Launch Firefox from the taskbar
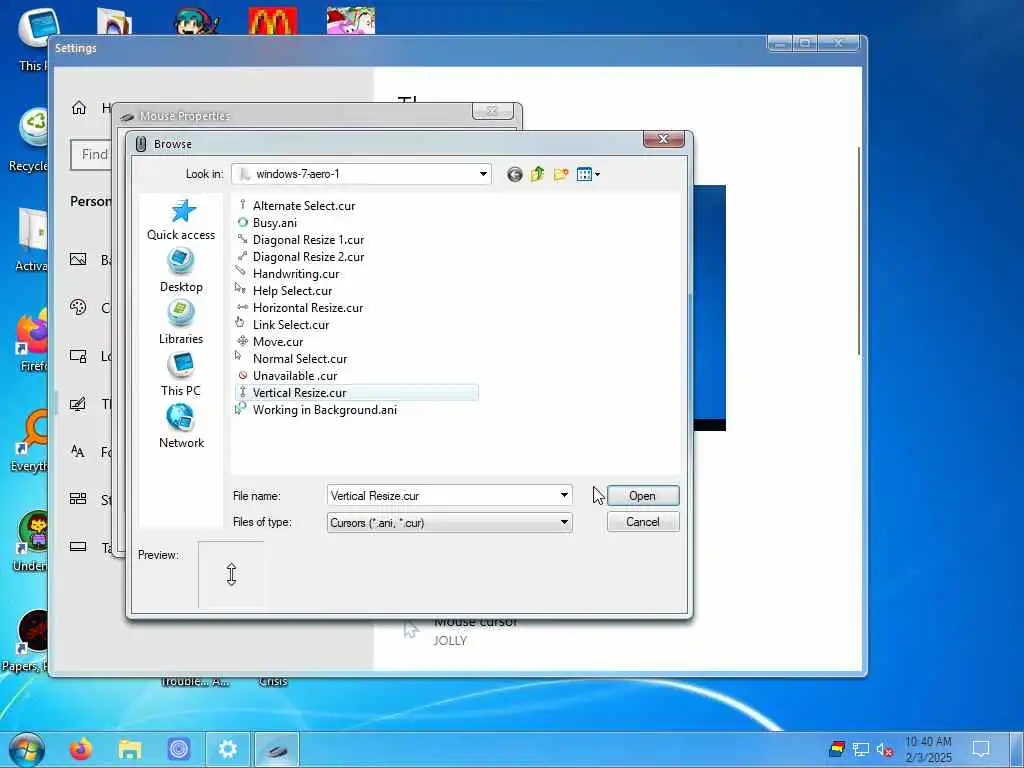Screen dimensions: 1024x768 pos(81,749)
